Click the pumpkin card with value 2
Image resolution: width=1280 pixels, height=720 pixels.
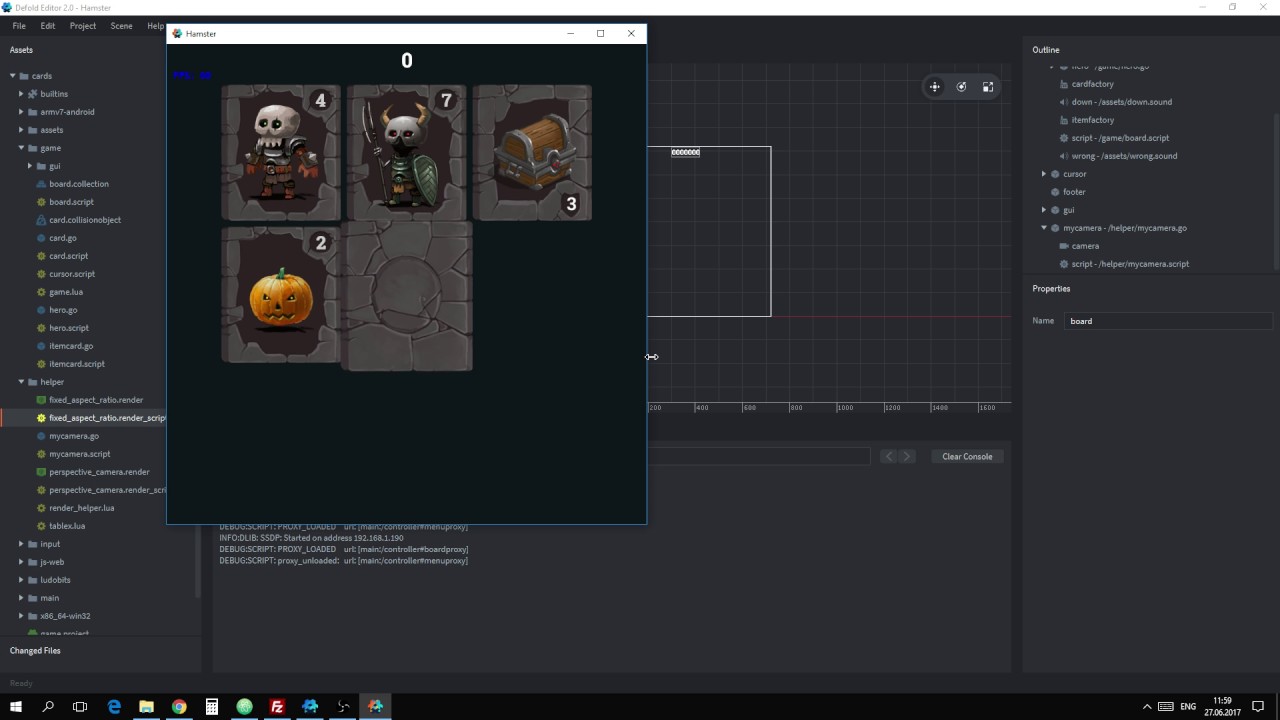point(281,294)
